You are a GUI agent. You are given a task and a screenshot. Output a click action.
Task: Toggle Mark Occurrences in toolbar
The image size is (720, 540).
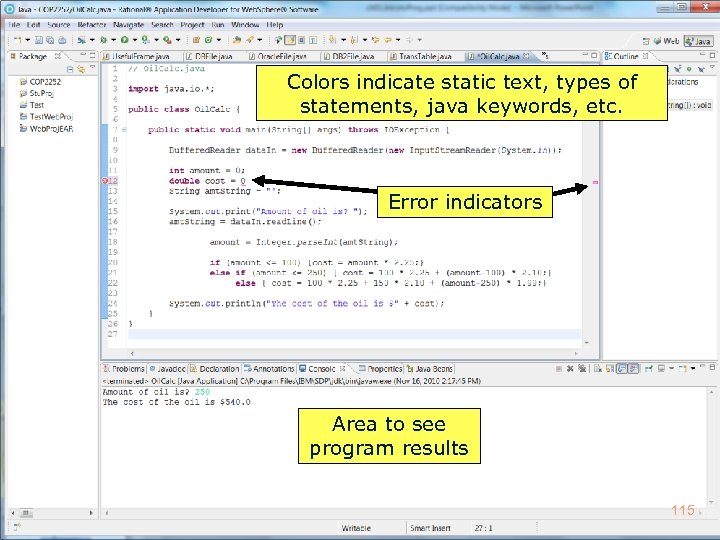click(x=290, y=40)
